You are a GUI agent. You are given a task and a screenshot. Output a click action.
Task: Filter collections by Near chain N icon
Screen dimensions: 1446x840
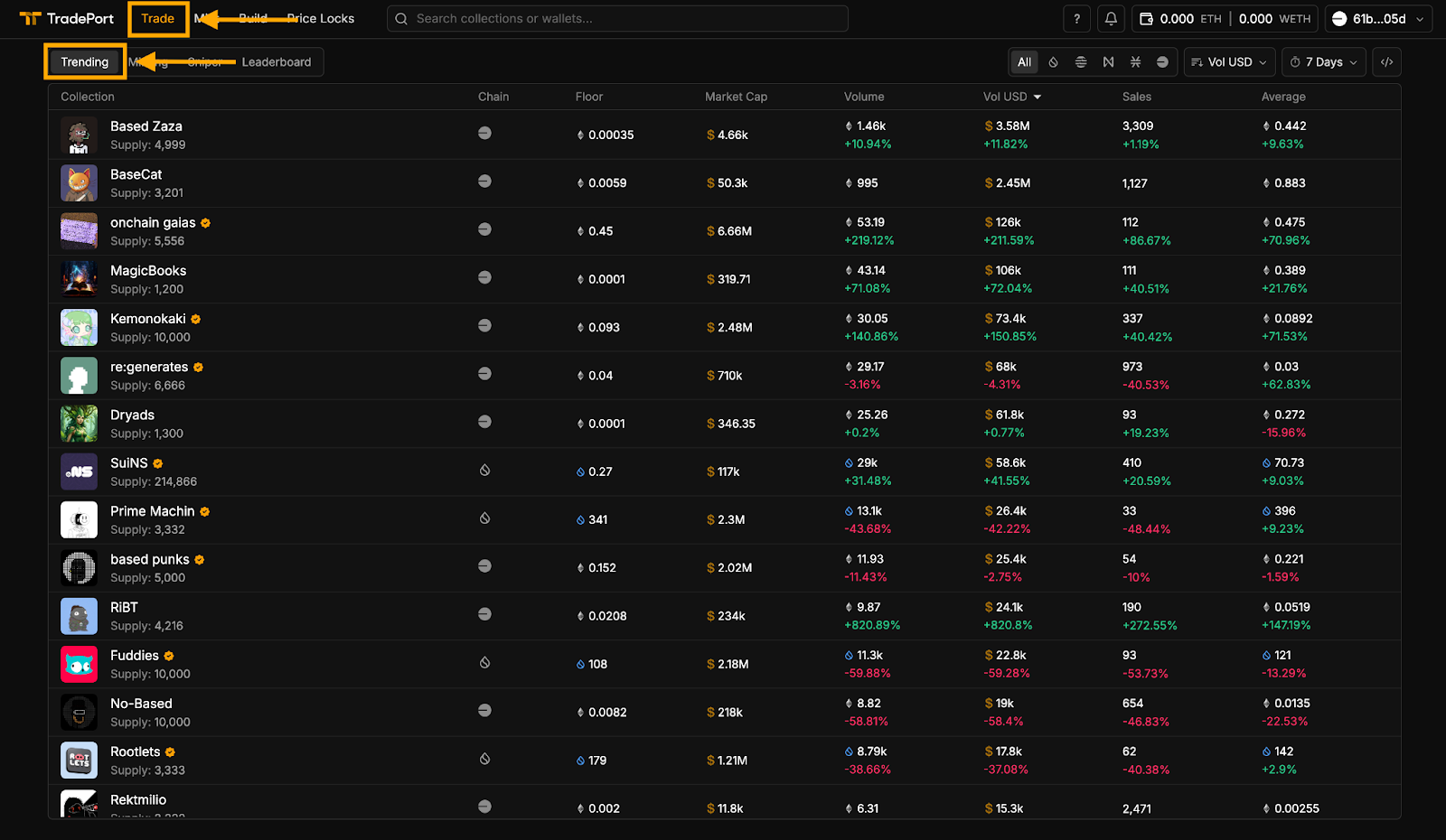coord(1108,62)
